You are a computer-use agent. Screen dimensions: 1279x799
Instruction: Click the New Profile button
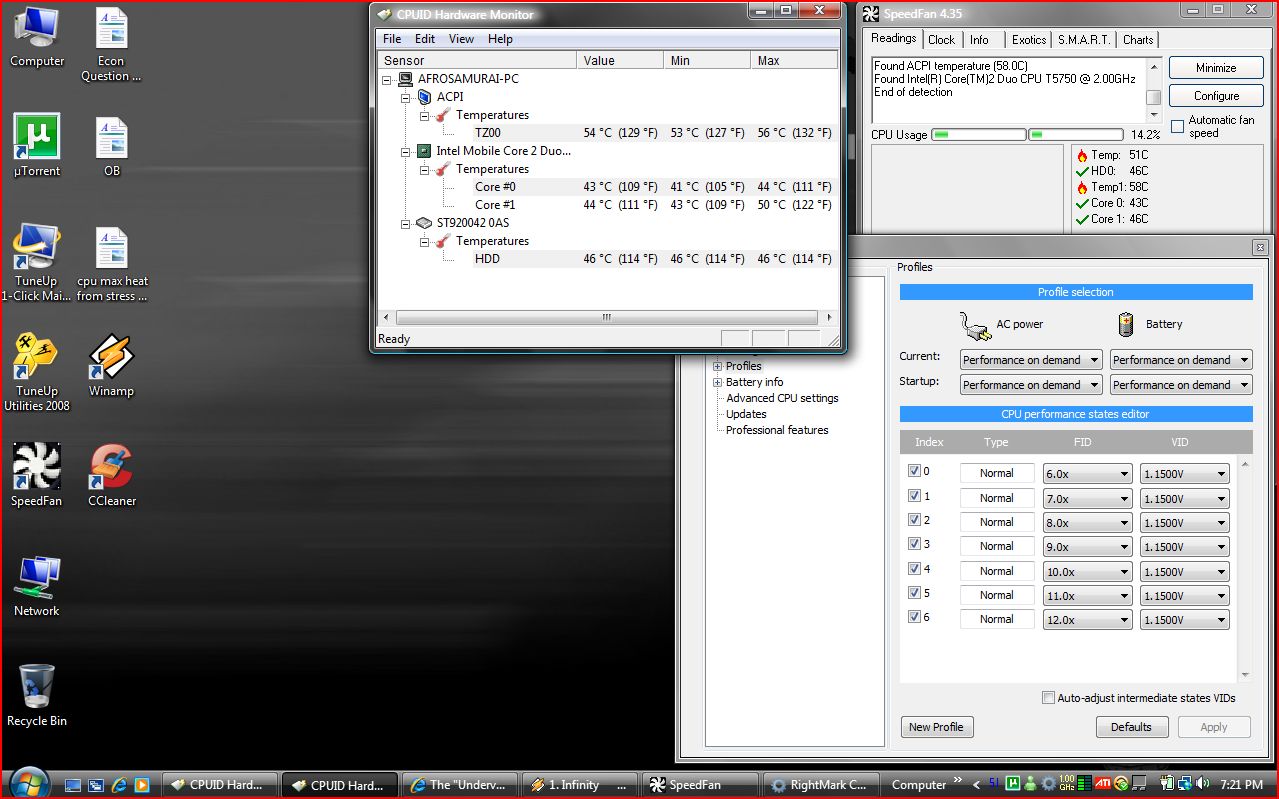937,727
